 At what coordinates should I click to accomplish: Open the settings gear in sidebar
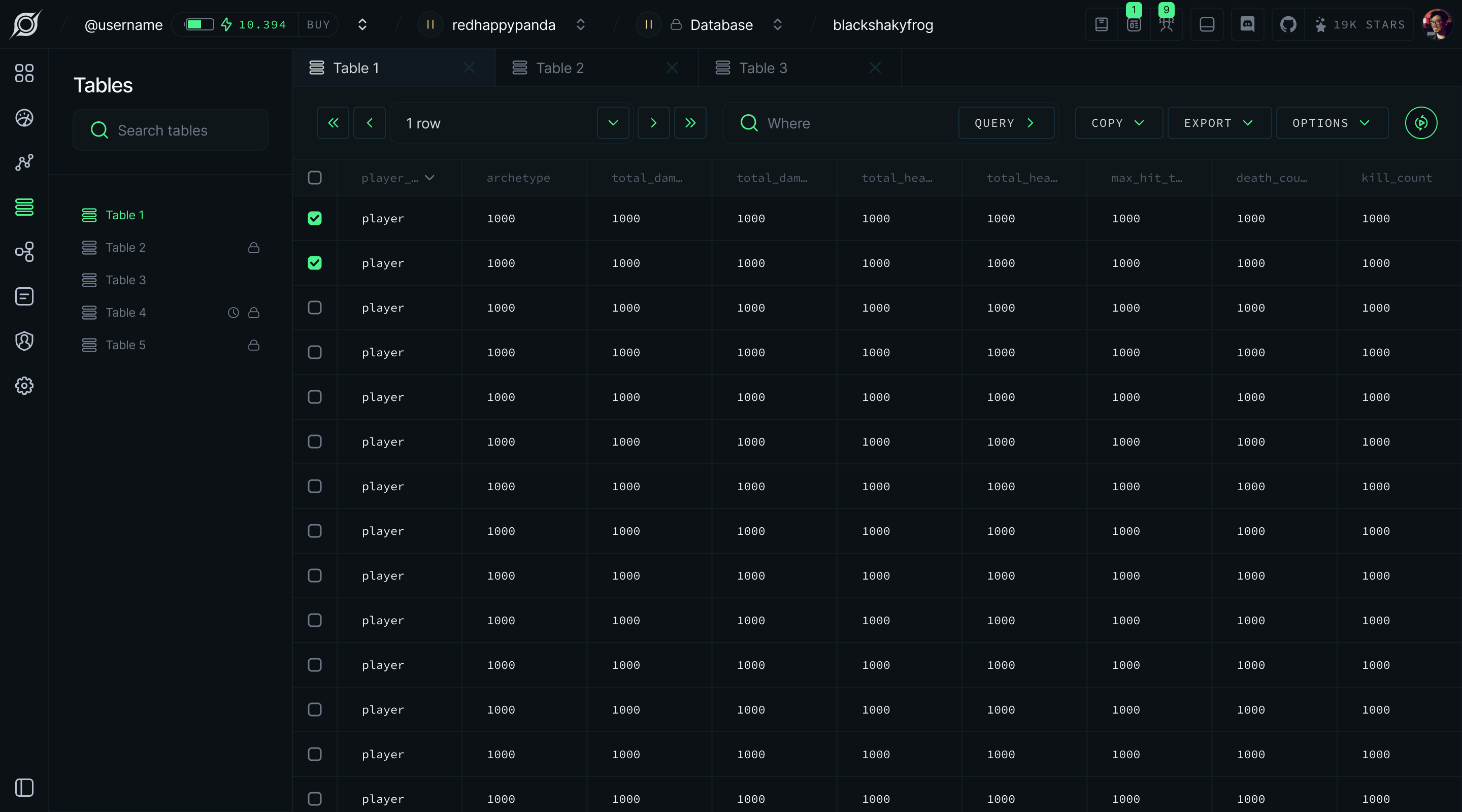pos(24,386)
